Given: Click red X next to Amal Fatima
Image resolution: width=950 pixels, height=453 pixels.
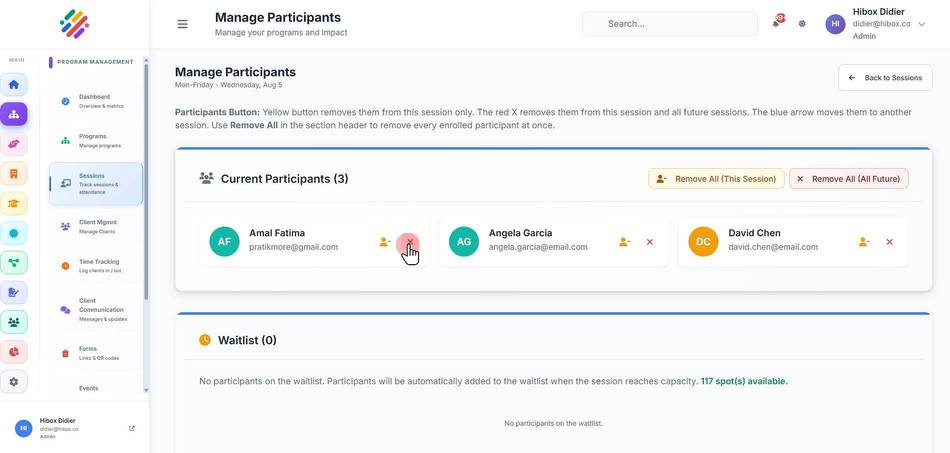Looking at the screenshot, I should click(x=410, y=242).
